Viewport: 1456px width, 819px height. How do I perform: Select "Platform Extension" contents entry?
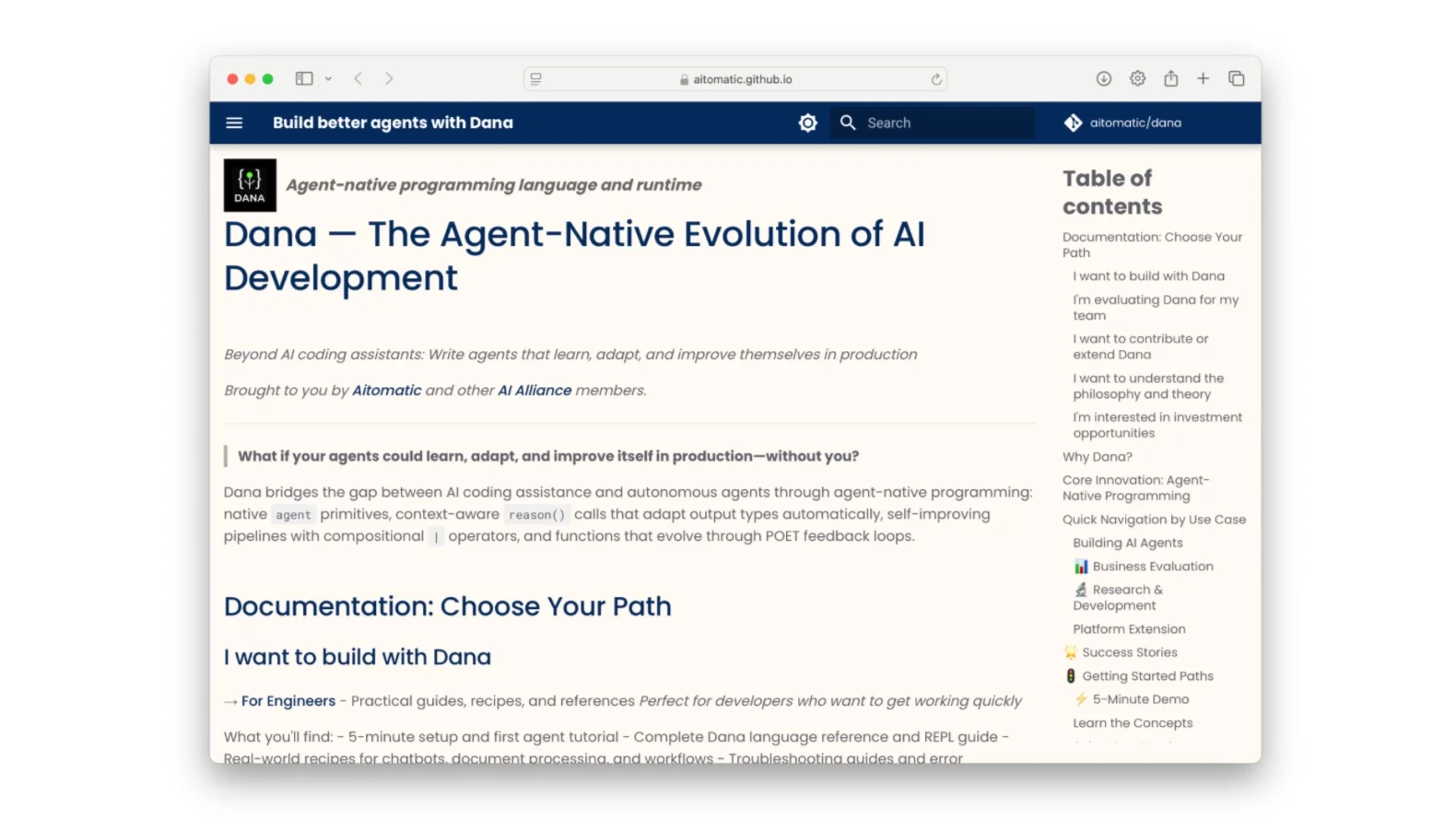point(1129,629)
